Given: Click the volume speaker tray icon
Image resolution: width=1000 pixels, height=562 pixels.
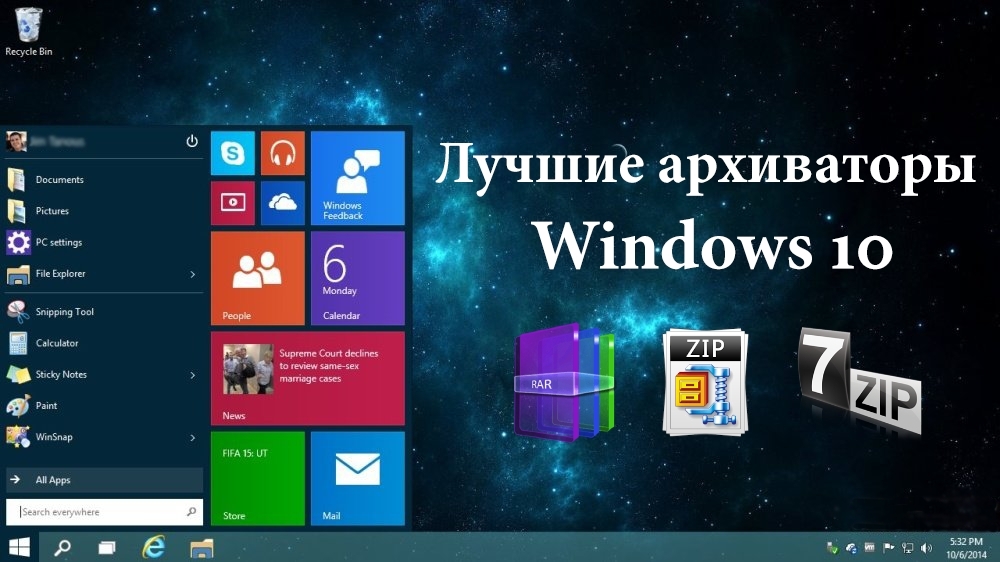Looking at the screenshot, I should 926,548.
